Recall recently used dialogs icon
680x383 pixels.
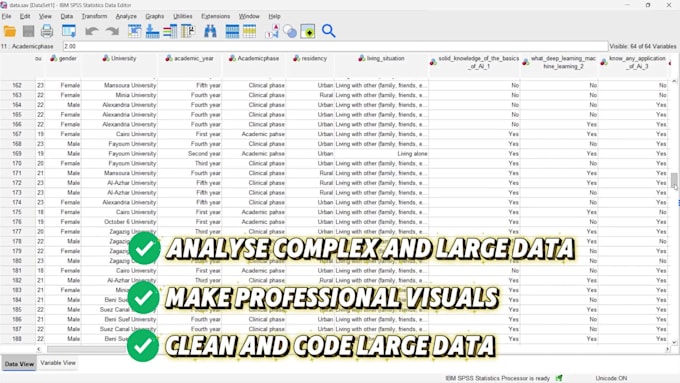(69, 31)
